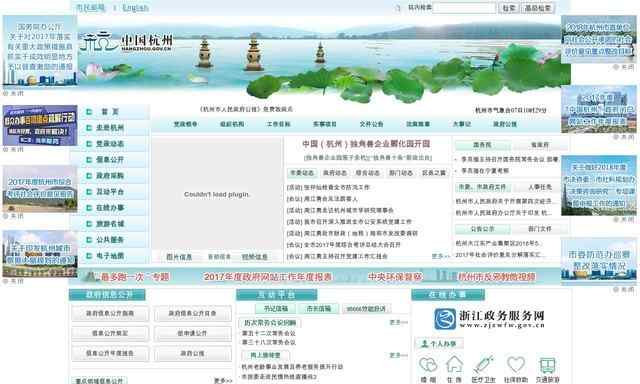This screenshot has width=640, height=384.
Task: Open the 第五十二次常务会议 list item
Action: click(x=269, y=333)
